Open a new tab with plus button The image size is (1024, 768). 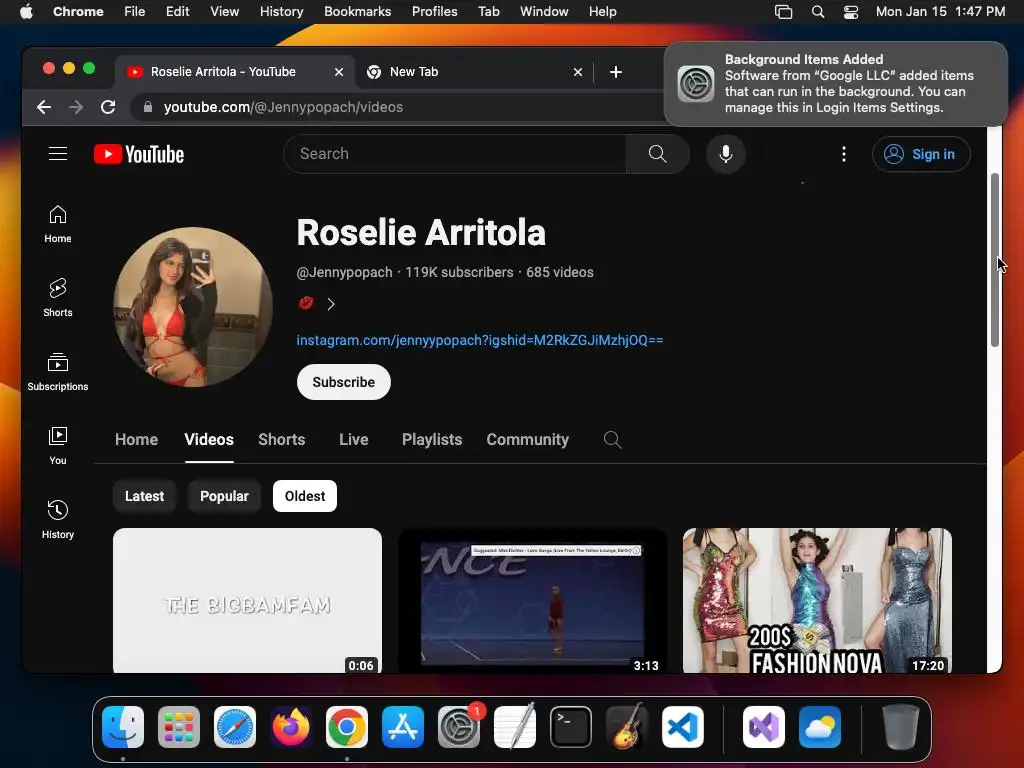[615, 72]
